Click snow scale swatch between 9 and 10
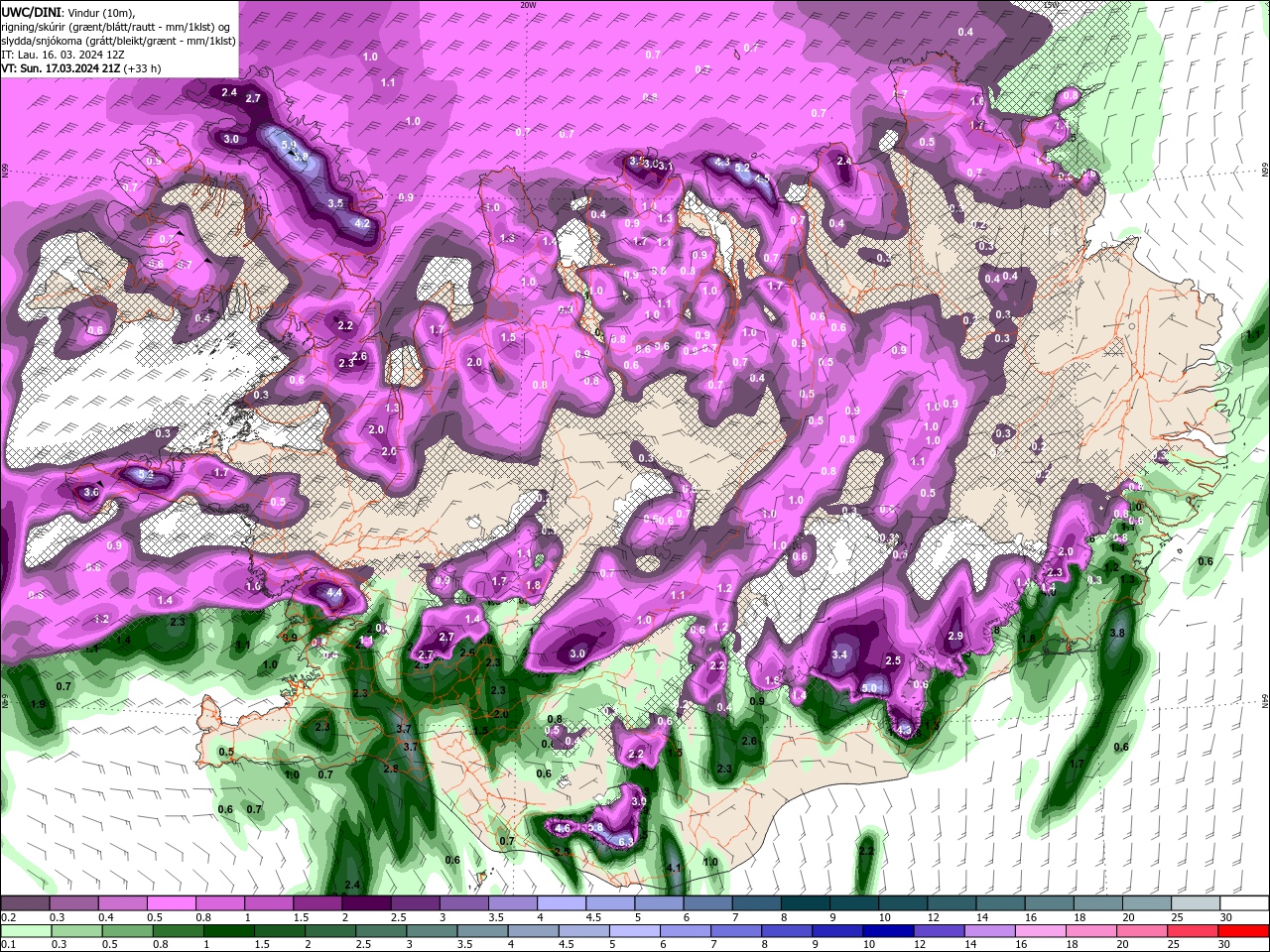The width and height of the screenshot is (1270, 952). click(854, 903)
